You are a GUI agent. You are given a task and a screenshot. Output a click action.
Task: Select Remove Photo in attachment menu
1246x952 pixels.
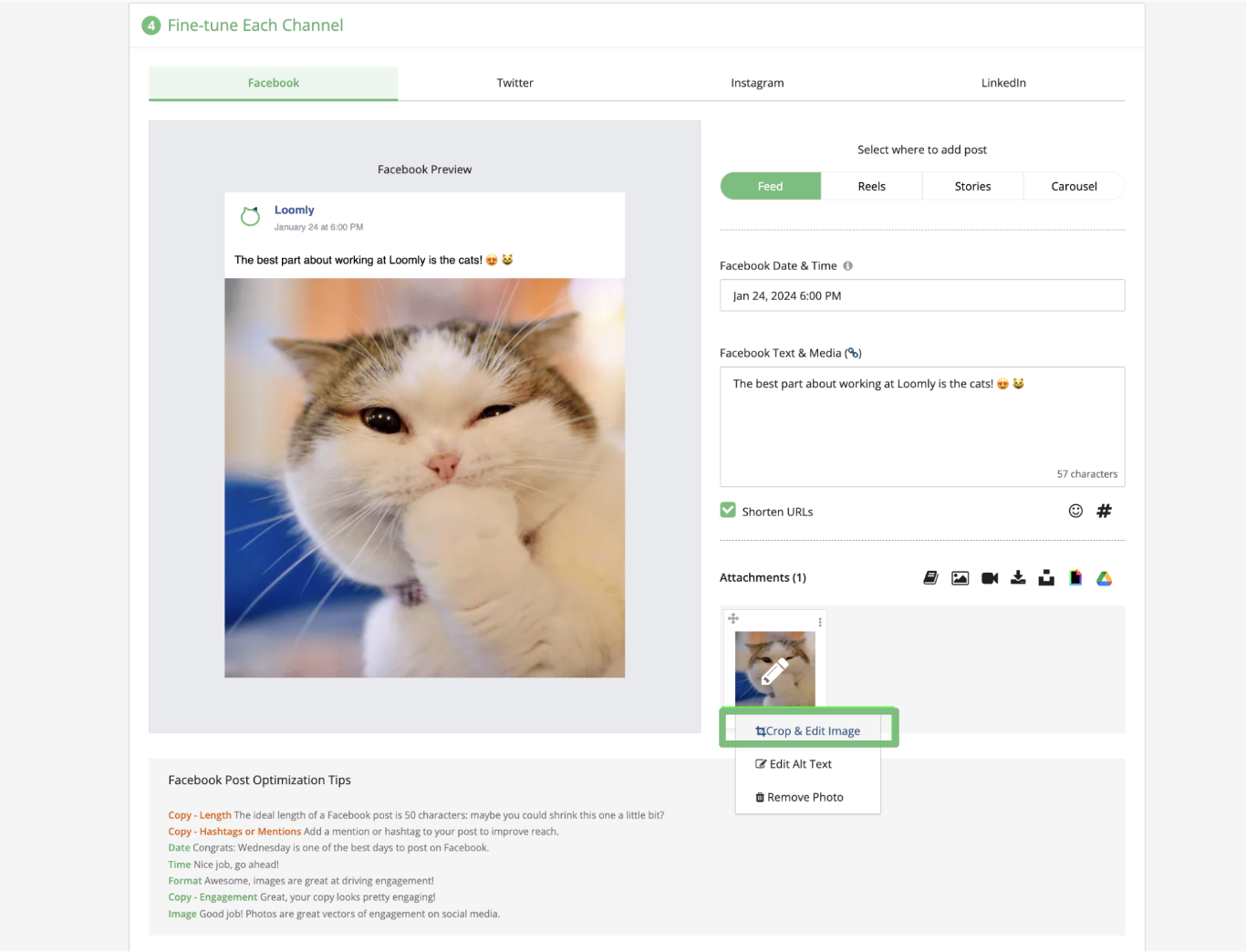[800, 797]
